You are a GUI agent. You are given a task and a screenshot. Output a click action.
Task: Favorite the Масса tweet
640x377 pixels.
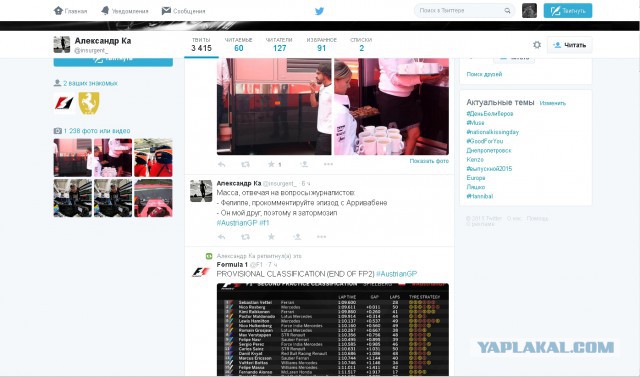click(x=271, y=237)
